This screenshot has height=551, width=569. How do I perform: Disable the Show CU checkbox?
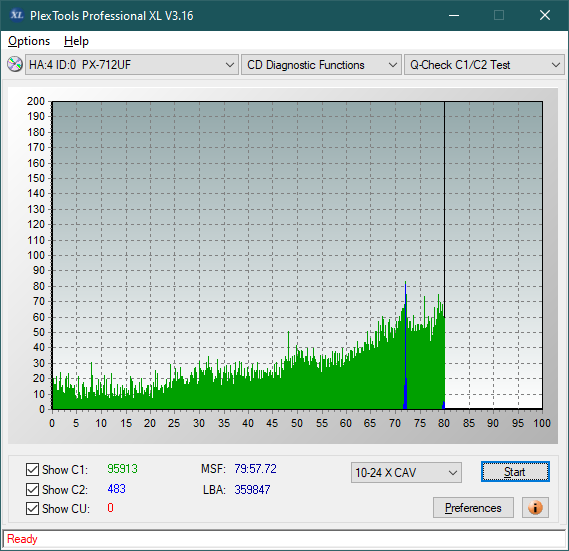(32, 509)
